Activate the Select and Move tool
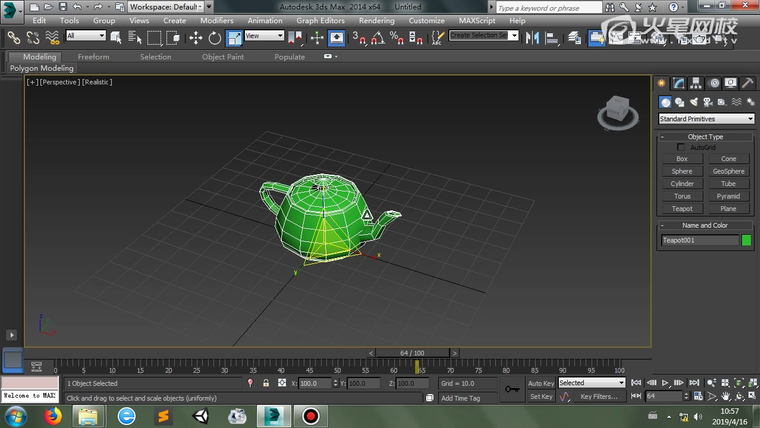 [195, 37]
